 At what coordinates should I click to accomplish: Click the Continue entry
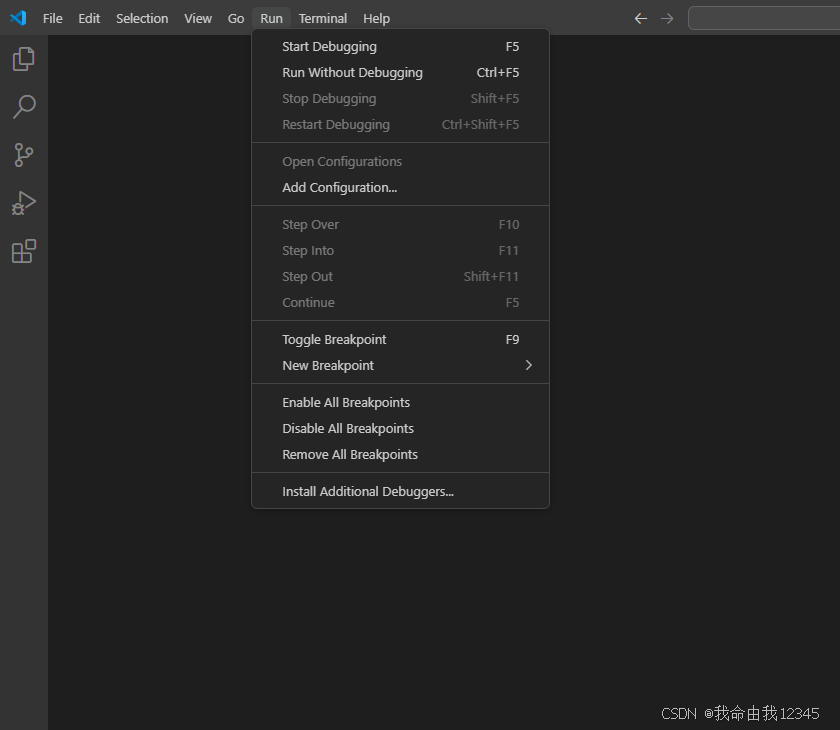[400, 302]
